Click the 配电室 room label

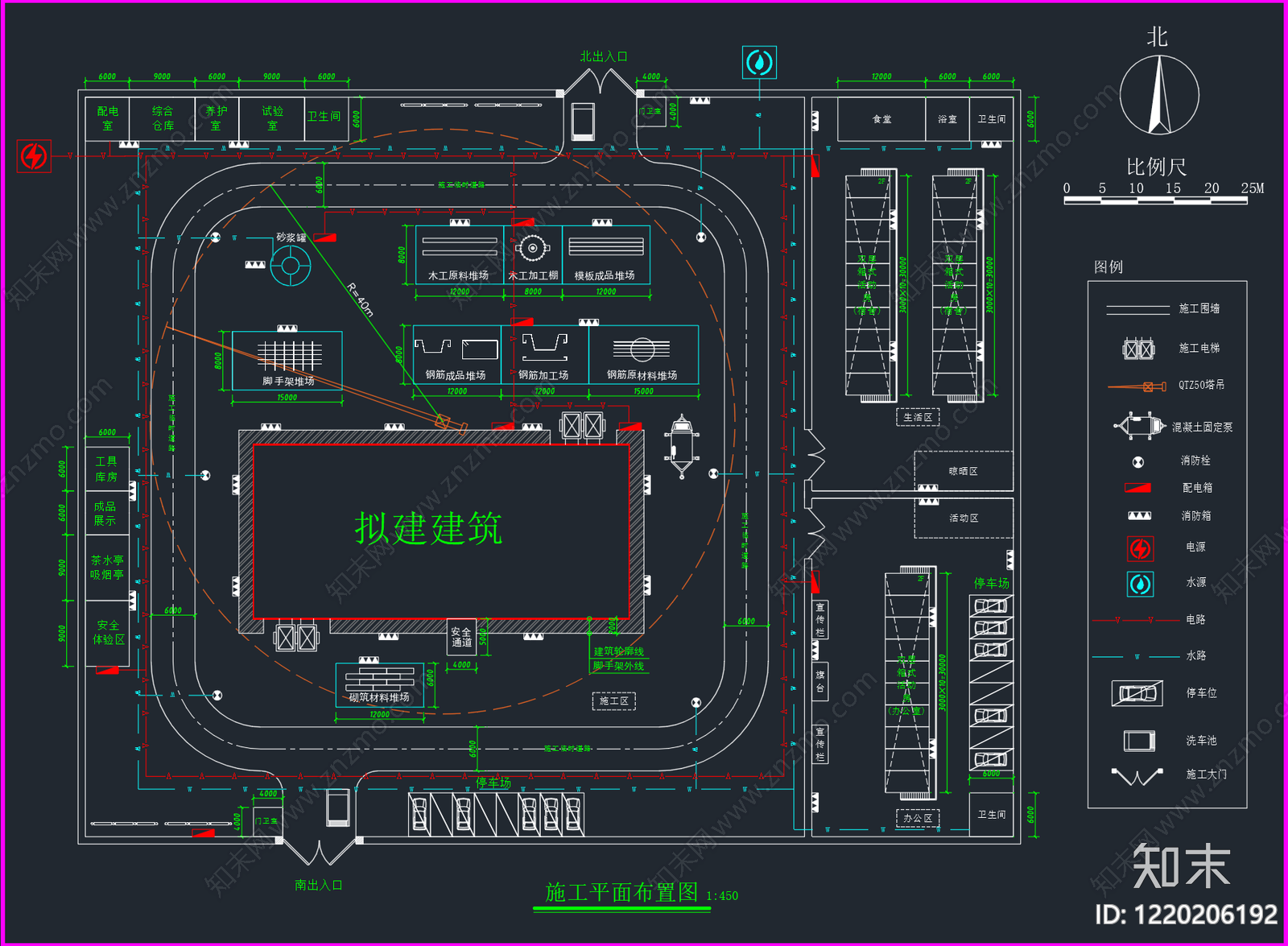107,118
